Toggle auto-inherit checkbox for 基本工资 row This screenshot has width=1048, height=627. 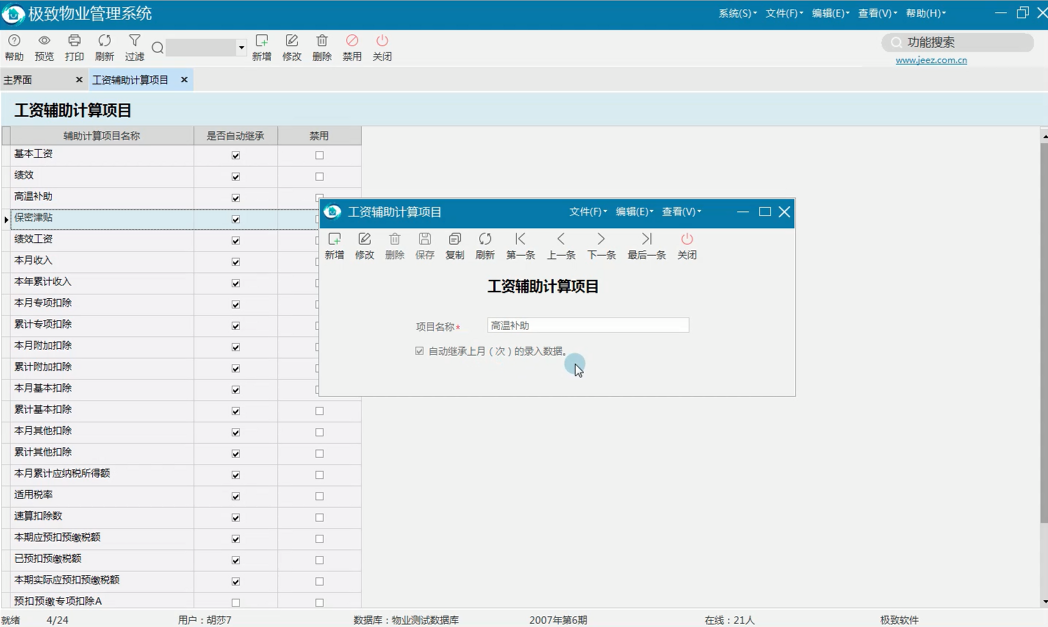pos(236,155)
